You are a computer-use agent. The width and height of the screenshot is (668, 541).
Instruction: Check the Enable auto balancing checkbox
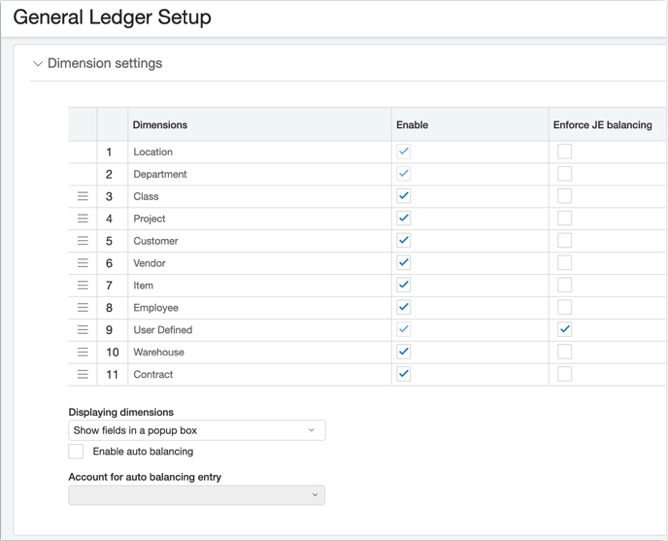pyautogui.click(x=76, y=452)
